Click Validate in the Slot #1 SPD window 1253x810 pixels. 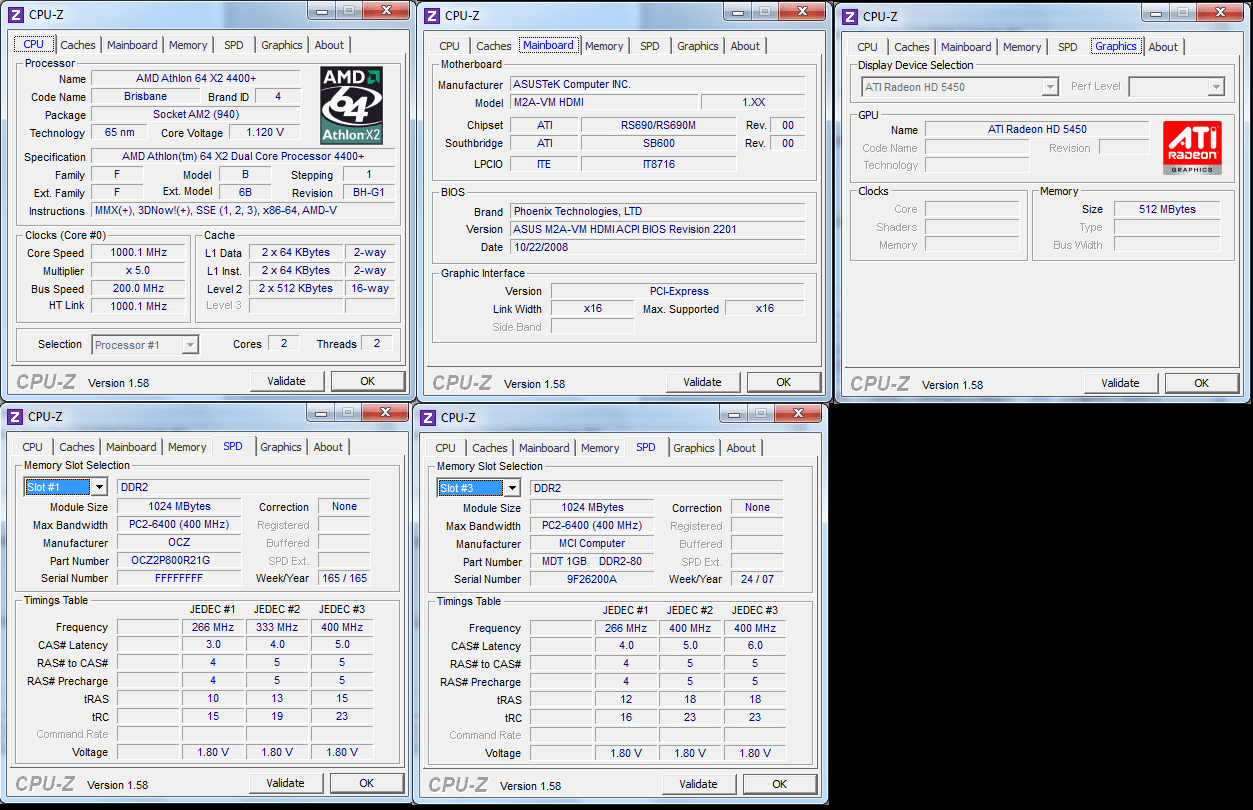[285, 783]
